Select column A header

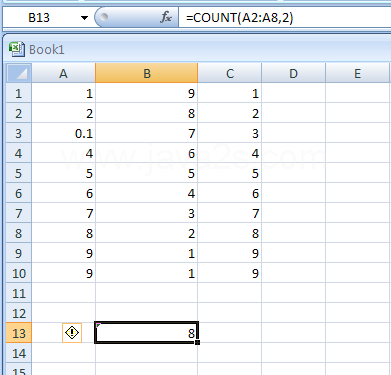63,73
